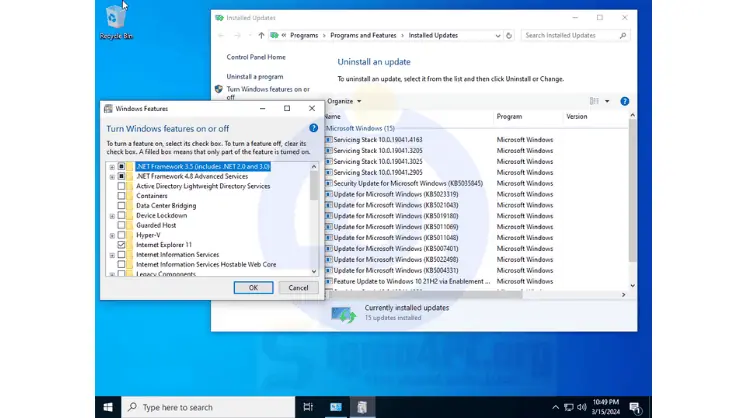
Task: Go up one level in navigation
Action: tap(262, 35)
